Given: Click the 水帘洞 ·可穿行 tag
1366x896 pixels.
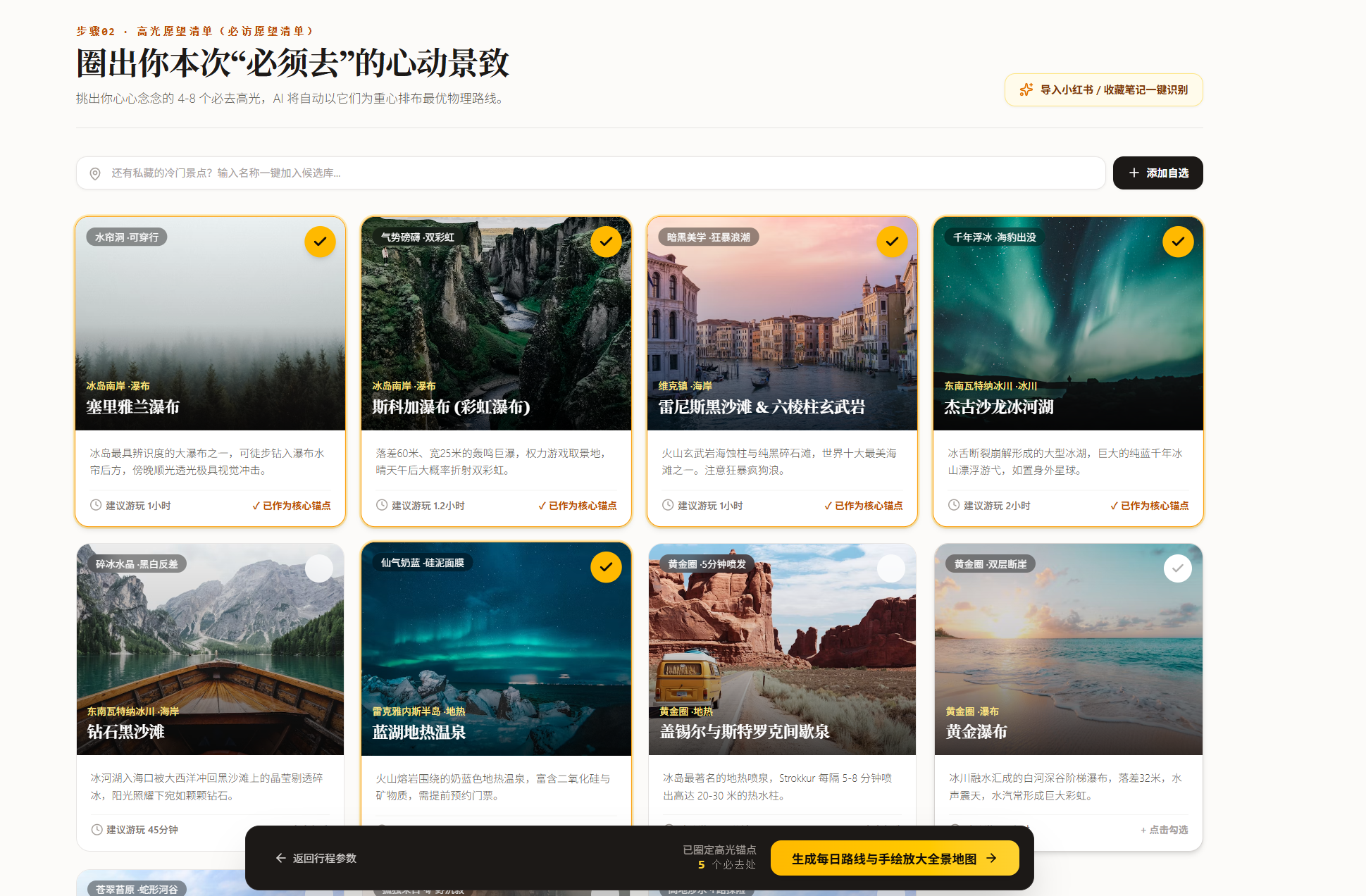Looking at the screenshot, I should tap(127, 237).
